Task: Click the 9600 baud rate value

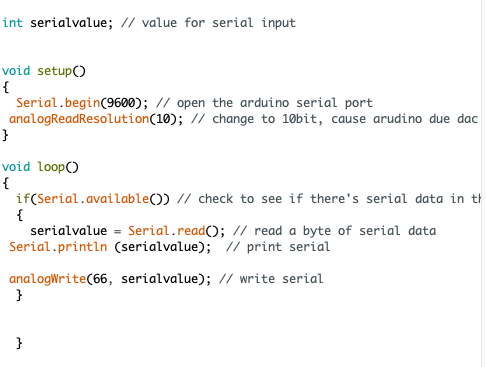Action: [121, 103]
